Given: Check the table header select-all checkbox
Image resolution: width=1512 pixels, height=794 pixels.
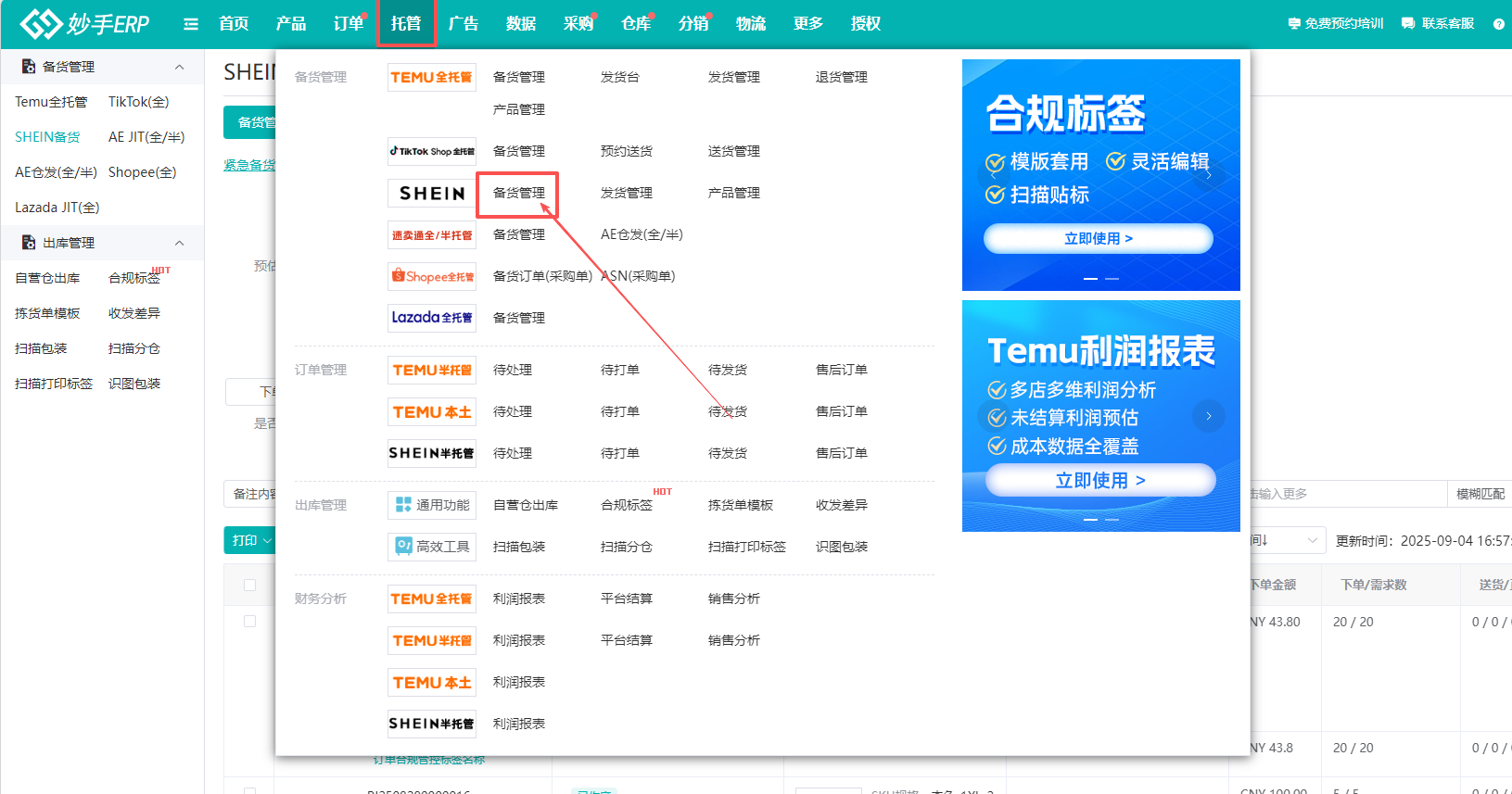Looking at the screenshot, I should pyautogui.click(x=249, y=585).
